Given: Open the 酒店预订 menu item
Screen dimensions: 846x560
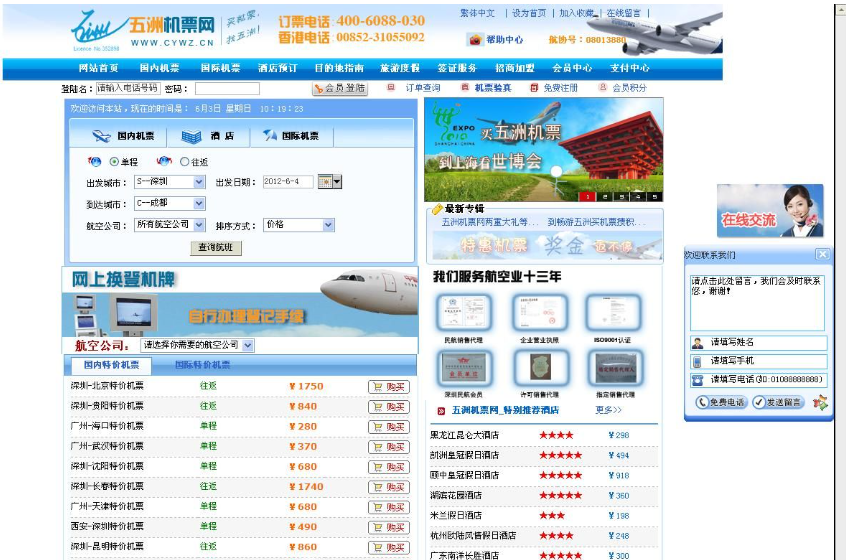Looking at the screenshot, I should pyautogui.click(x=277, y=68).
